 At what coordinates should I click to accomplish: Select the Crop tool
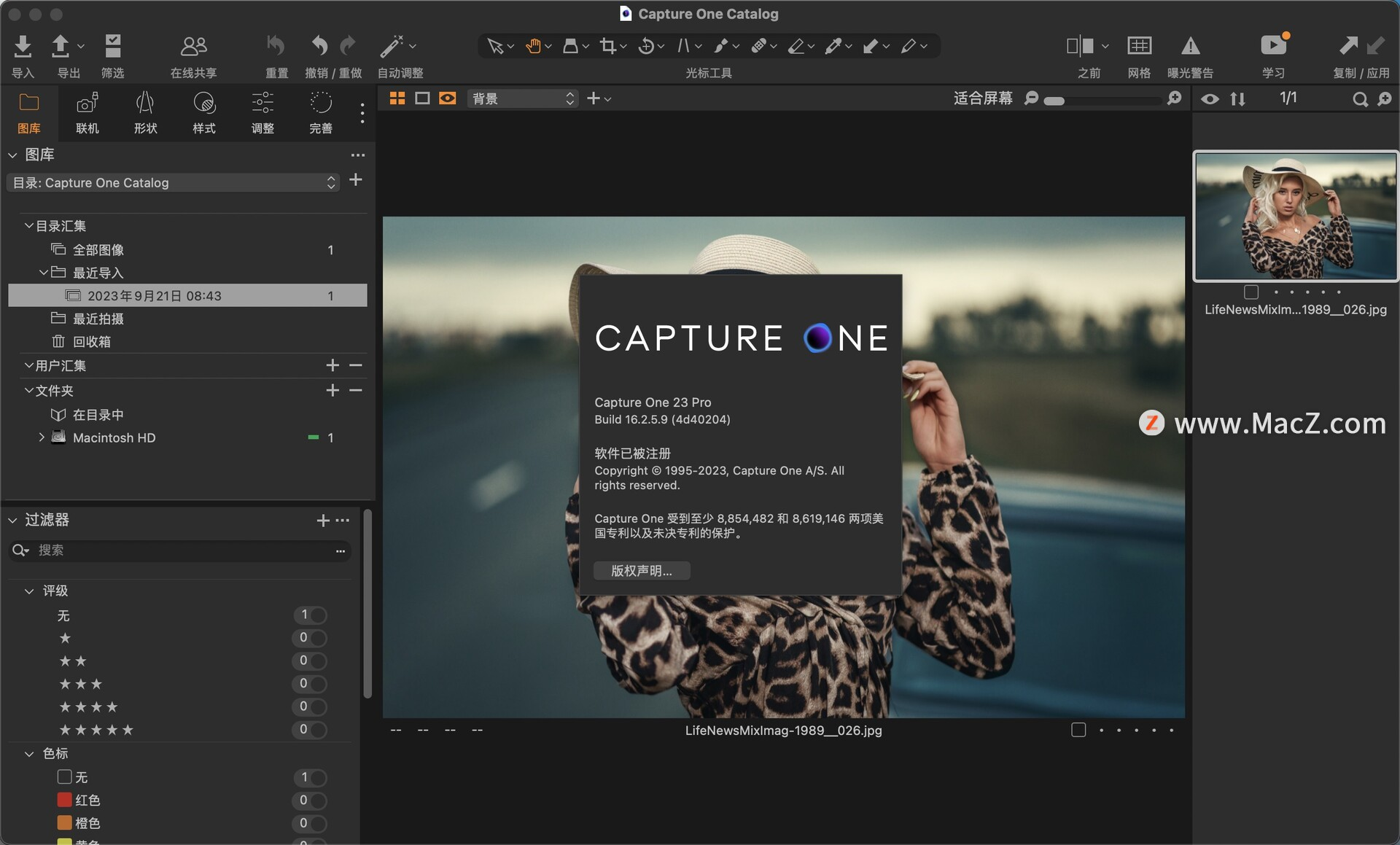click(x=607, y=46)
